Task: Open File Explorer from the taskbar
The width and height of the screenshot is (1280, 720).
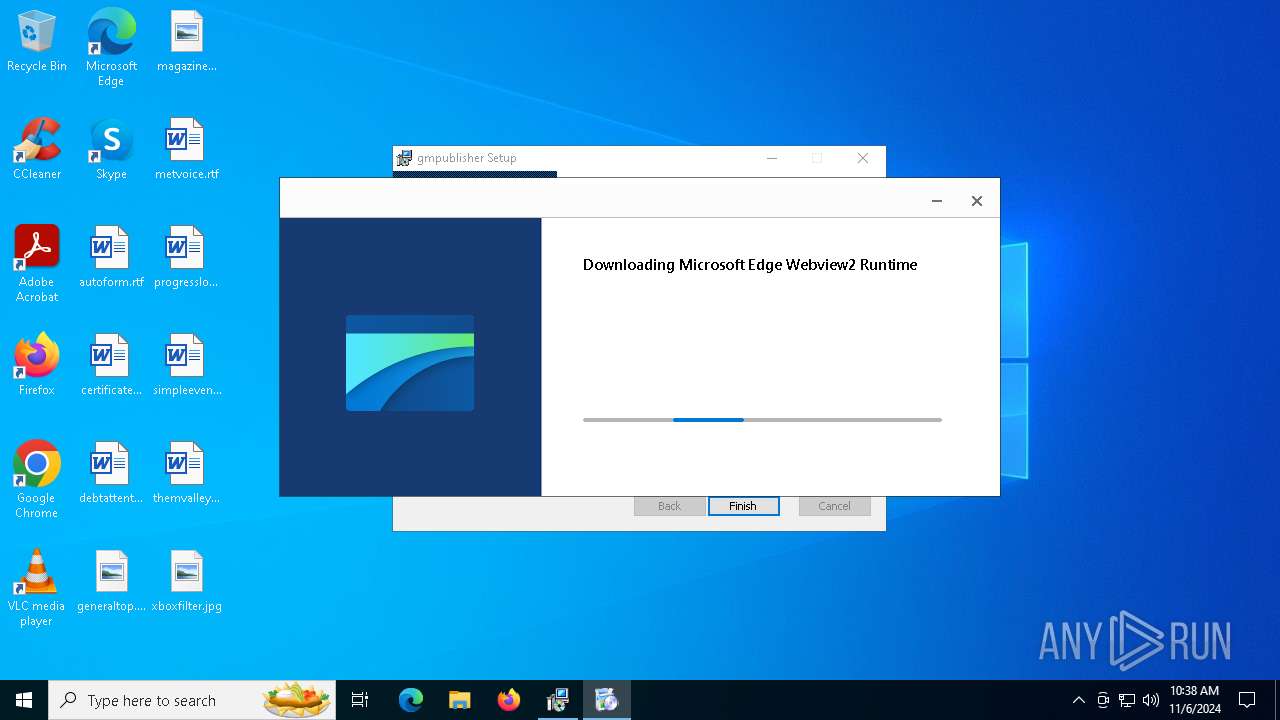Action: tap(459, 700)
